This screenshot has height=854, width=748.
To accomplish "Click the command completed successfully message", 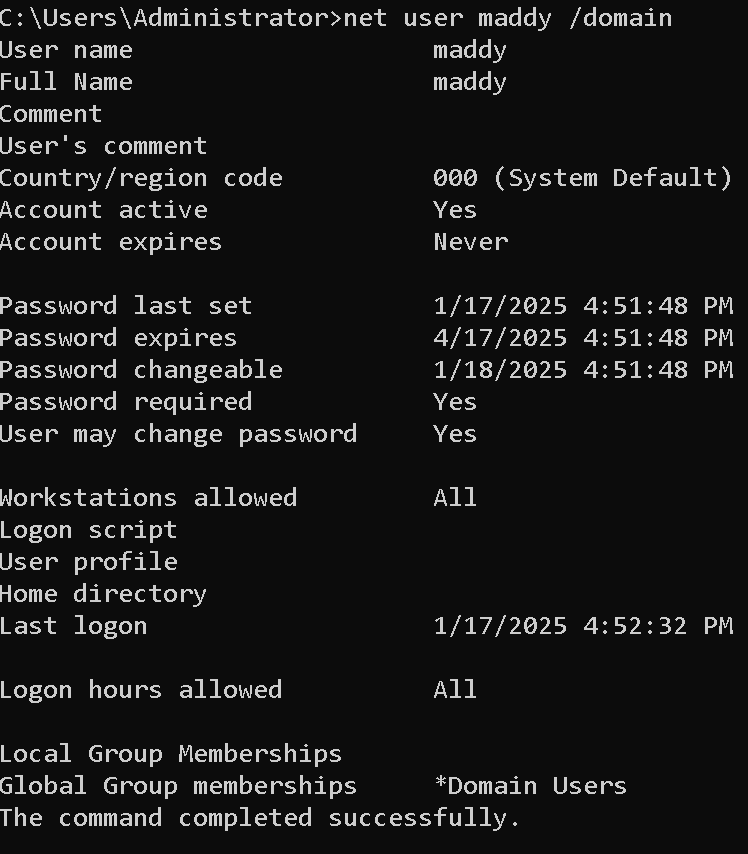I will coord(260,819).
